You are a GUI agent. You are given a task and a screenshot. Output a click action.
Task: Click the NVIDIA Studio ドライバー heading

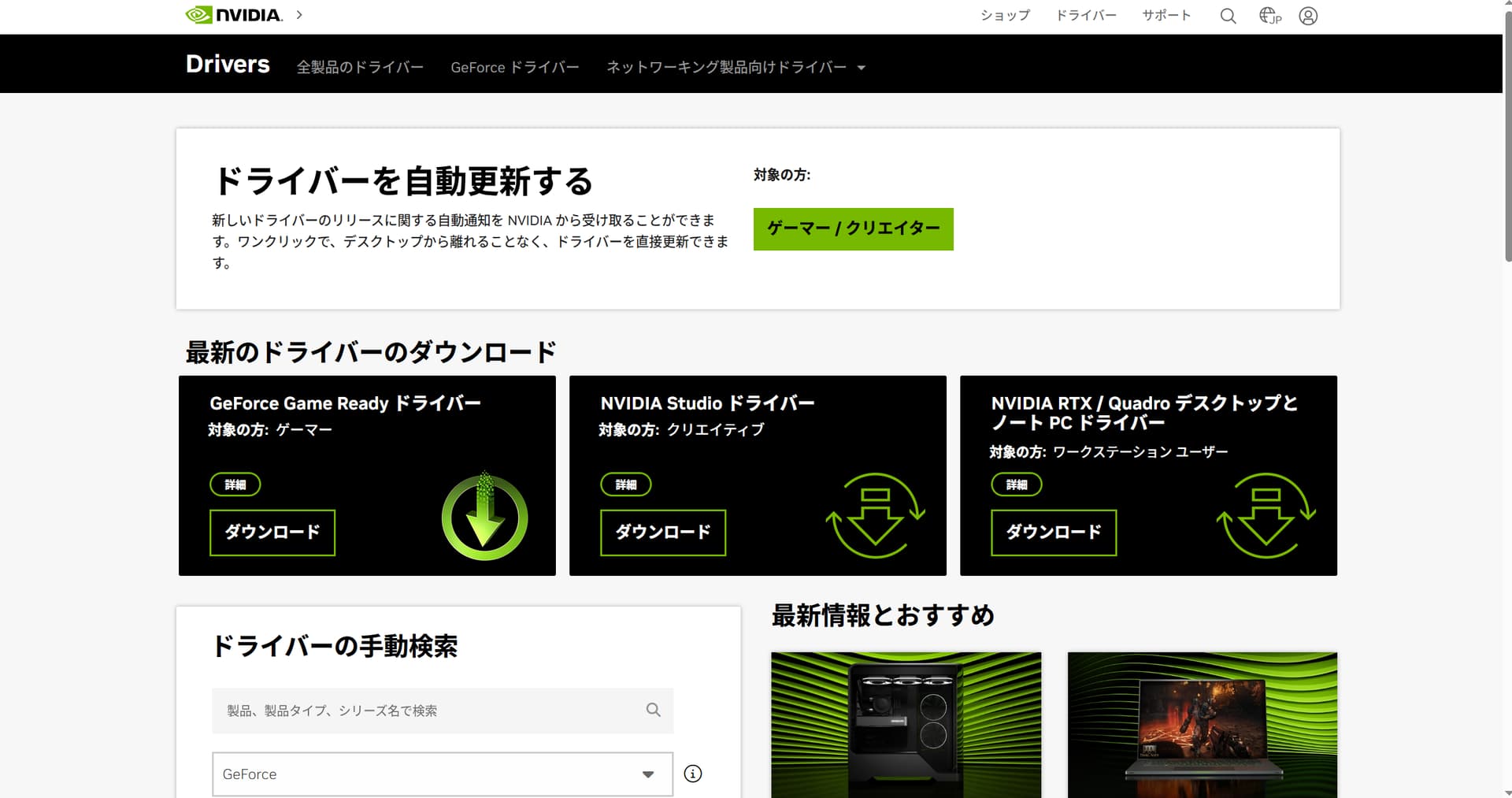point(707,403)
